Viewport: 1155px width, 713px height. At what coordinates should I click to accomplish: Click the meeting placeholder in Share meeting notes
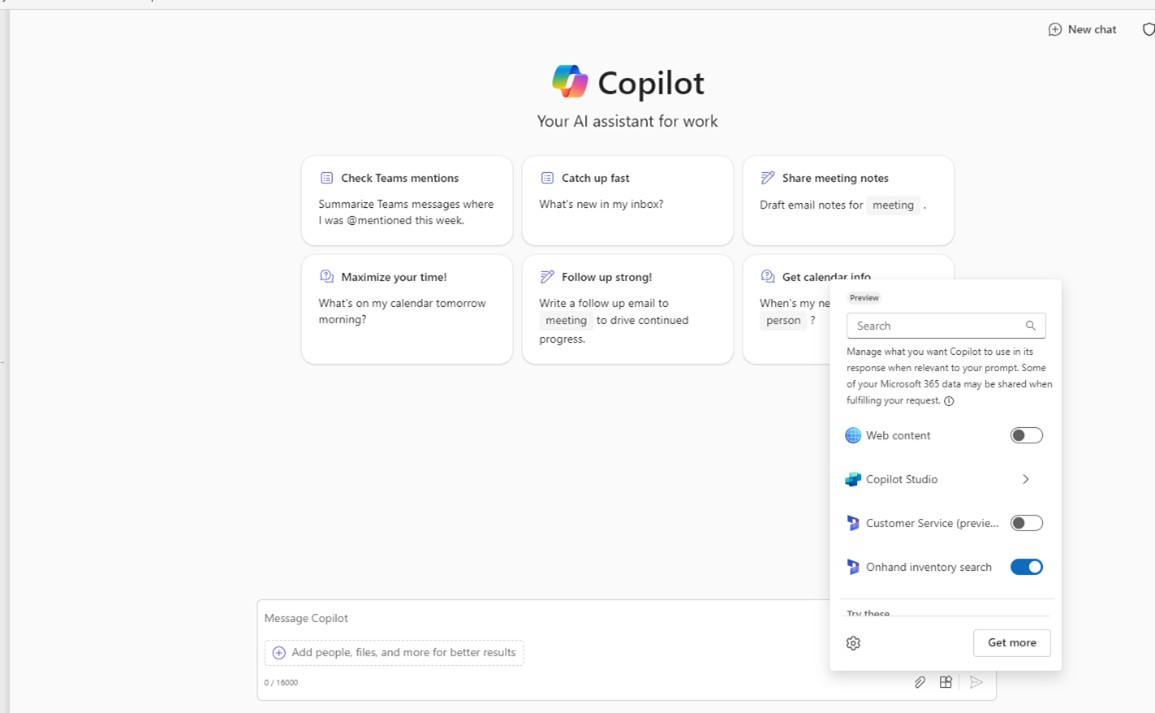(x=893, y=205)
